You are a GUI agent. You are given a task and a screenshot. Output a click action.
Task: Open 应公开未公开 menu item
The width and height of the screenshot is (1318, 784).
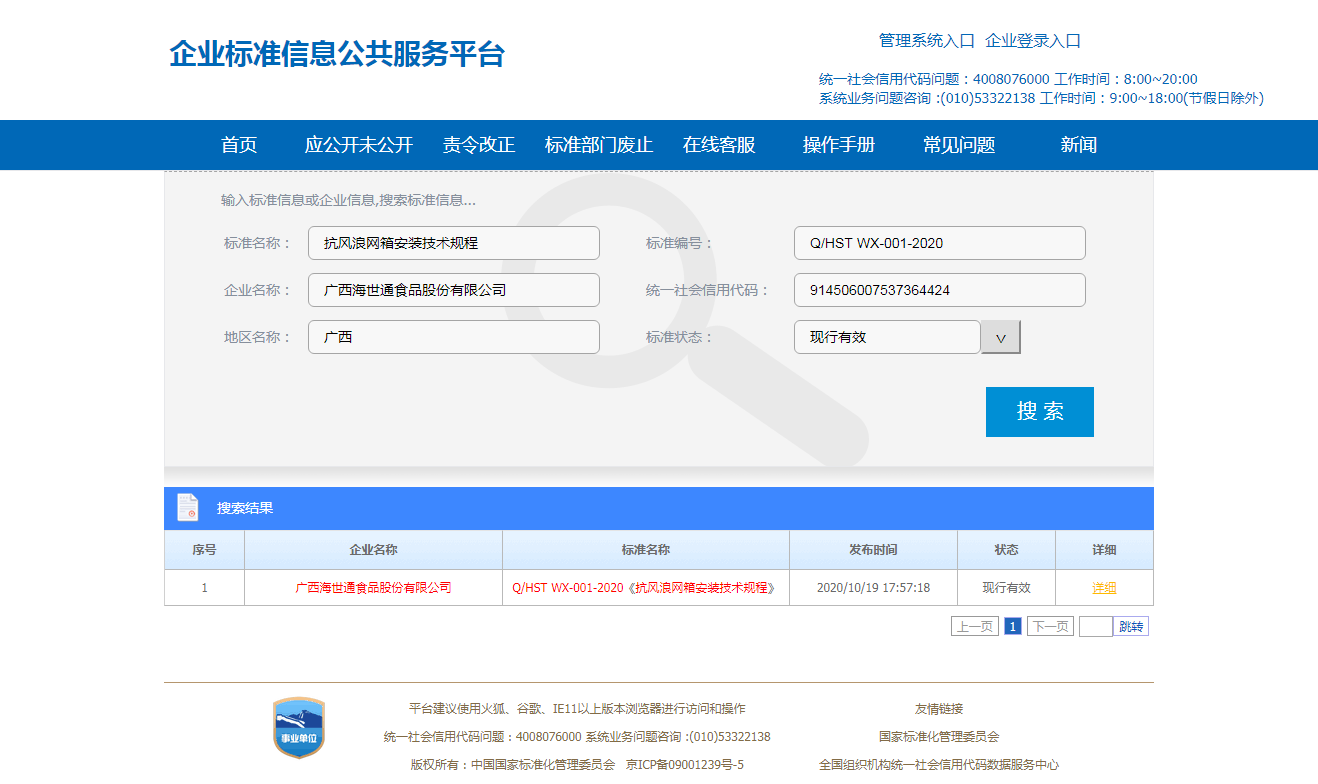(x=359, y=145)
